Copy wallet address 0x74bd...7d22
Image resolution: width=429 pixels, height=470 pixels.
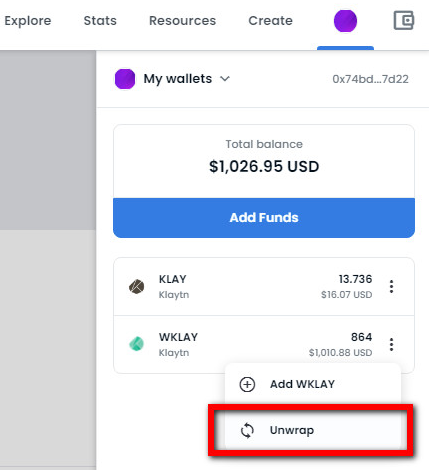[370, 79]
